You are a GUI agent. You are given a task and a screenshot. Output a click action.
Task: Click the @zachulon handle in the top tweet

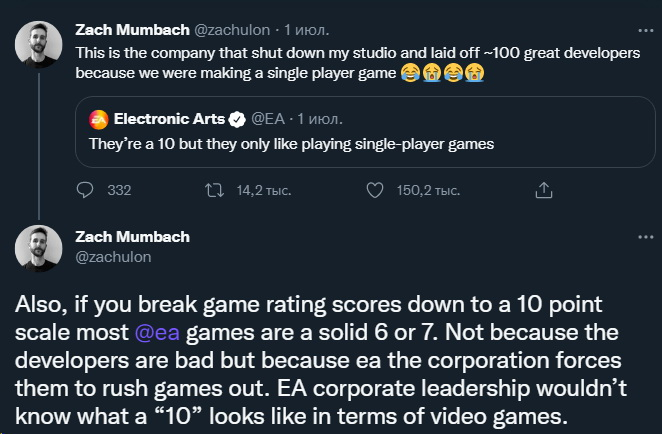(238, 30)
